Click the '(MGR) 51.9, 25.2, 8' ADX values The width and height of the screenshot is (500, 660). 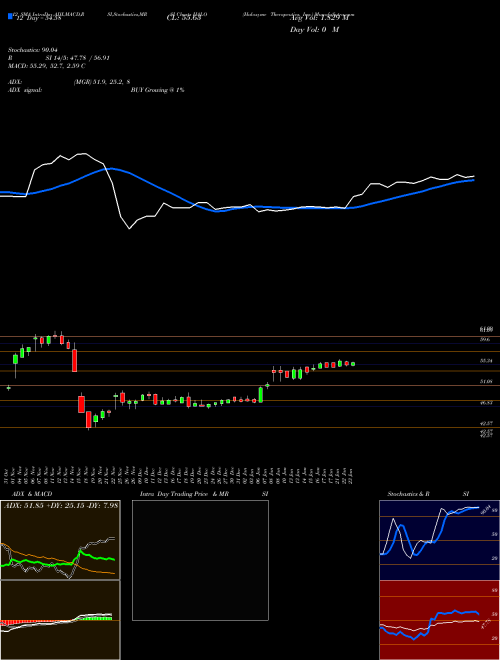click(x=101, y=82)
